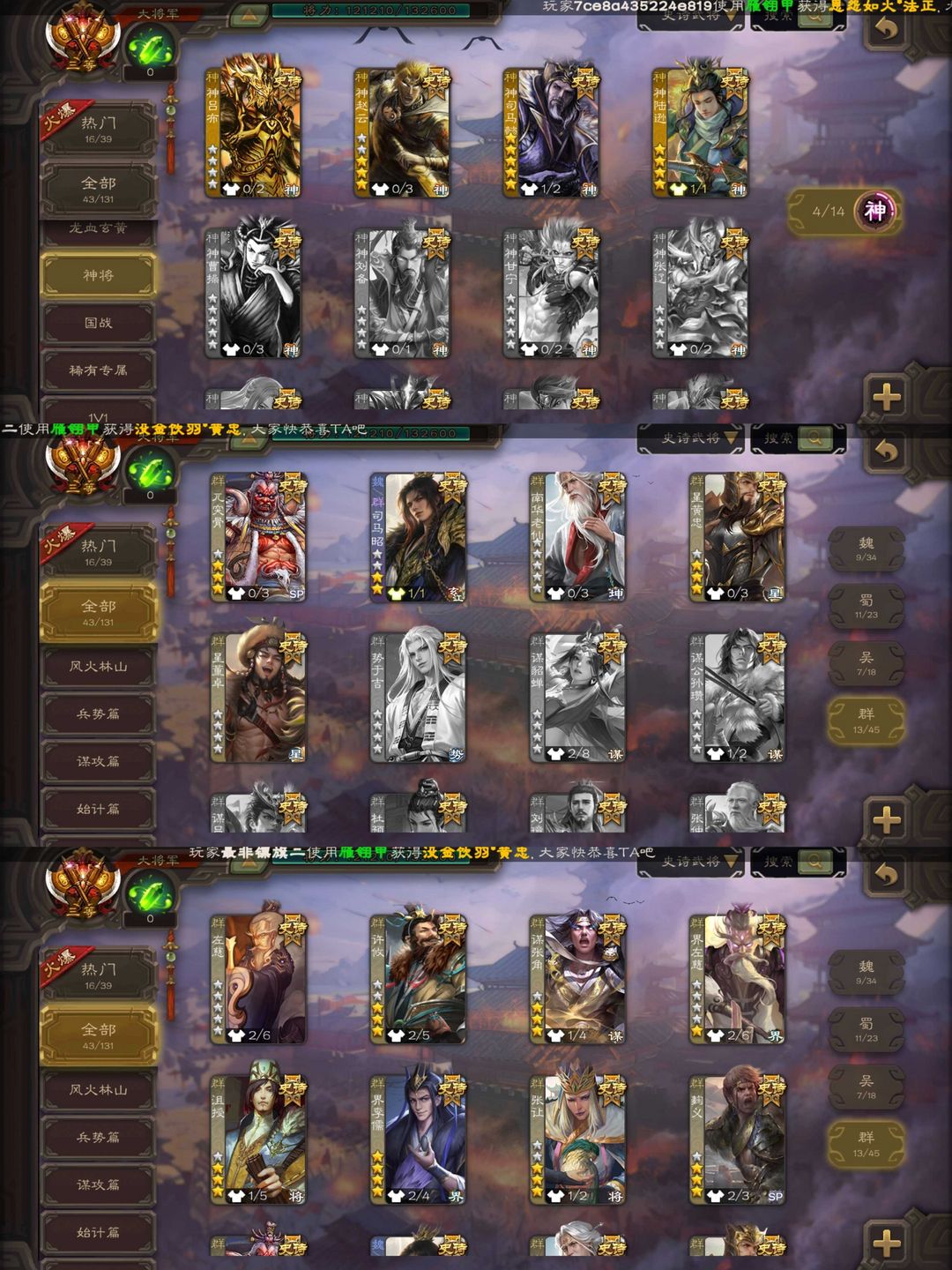The image size is (952, 1270).
Task: Tap the SP badge on 兀突骨 card
Action: click(x=296, y=594)
